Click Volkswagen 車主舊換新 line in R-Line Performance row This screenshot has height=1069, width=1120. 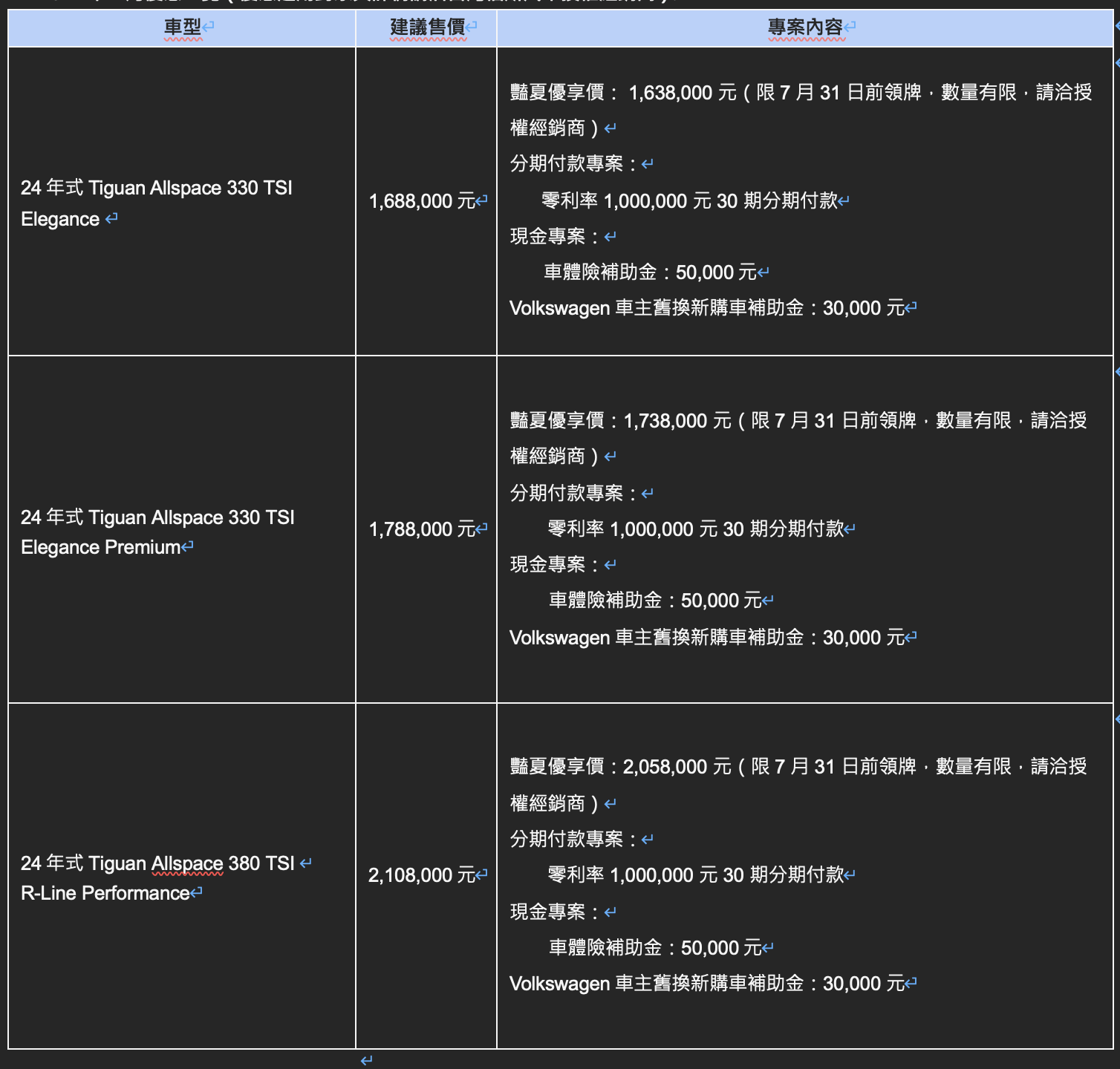706,984
